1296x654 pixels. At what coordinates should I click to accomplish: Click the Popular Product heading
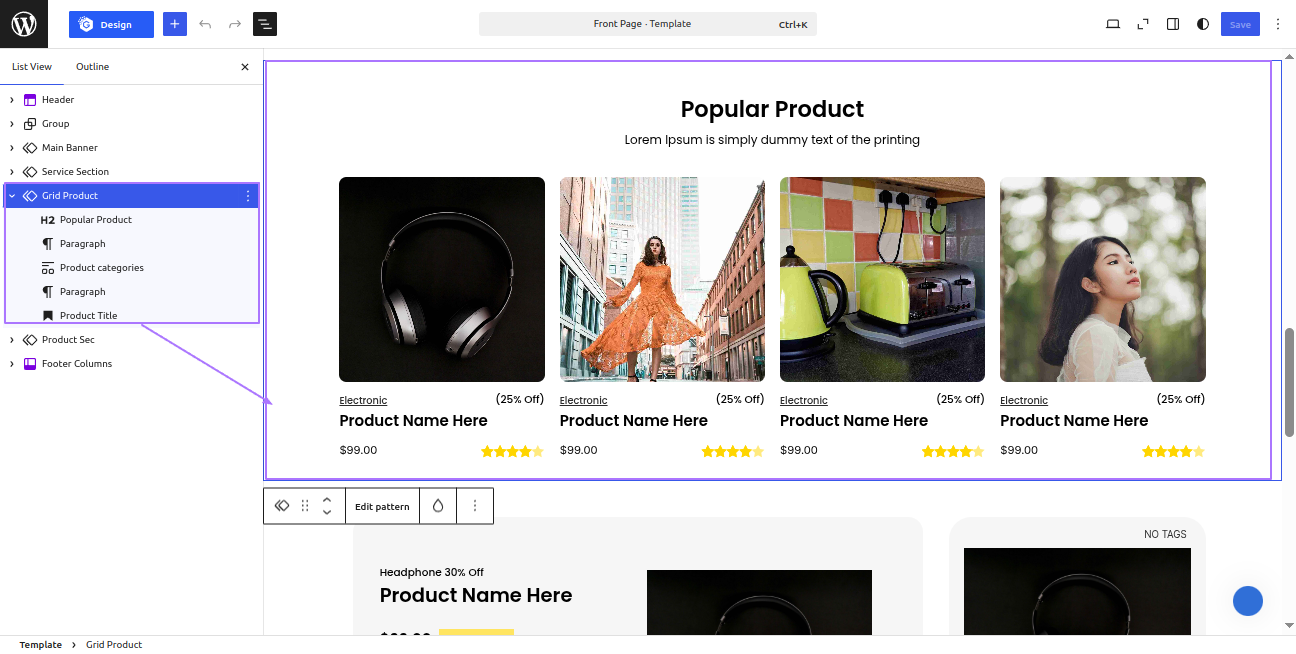click(772, 109)
